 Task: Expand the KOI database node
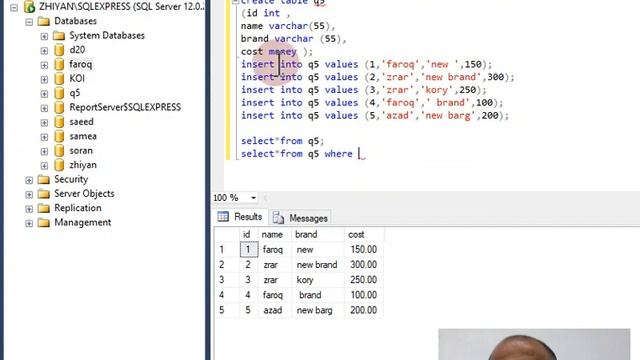tap(44, 79)
